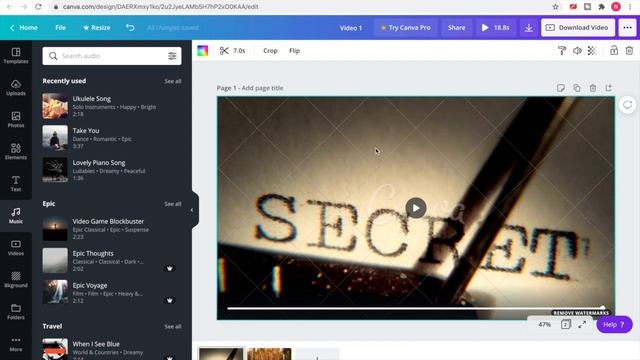Open the Text sidebar panel
The height and width of the screenshot is (360, 640).
(16, 183)
